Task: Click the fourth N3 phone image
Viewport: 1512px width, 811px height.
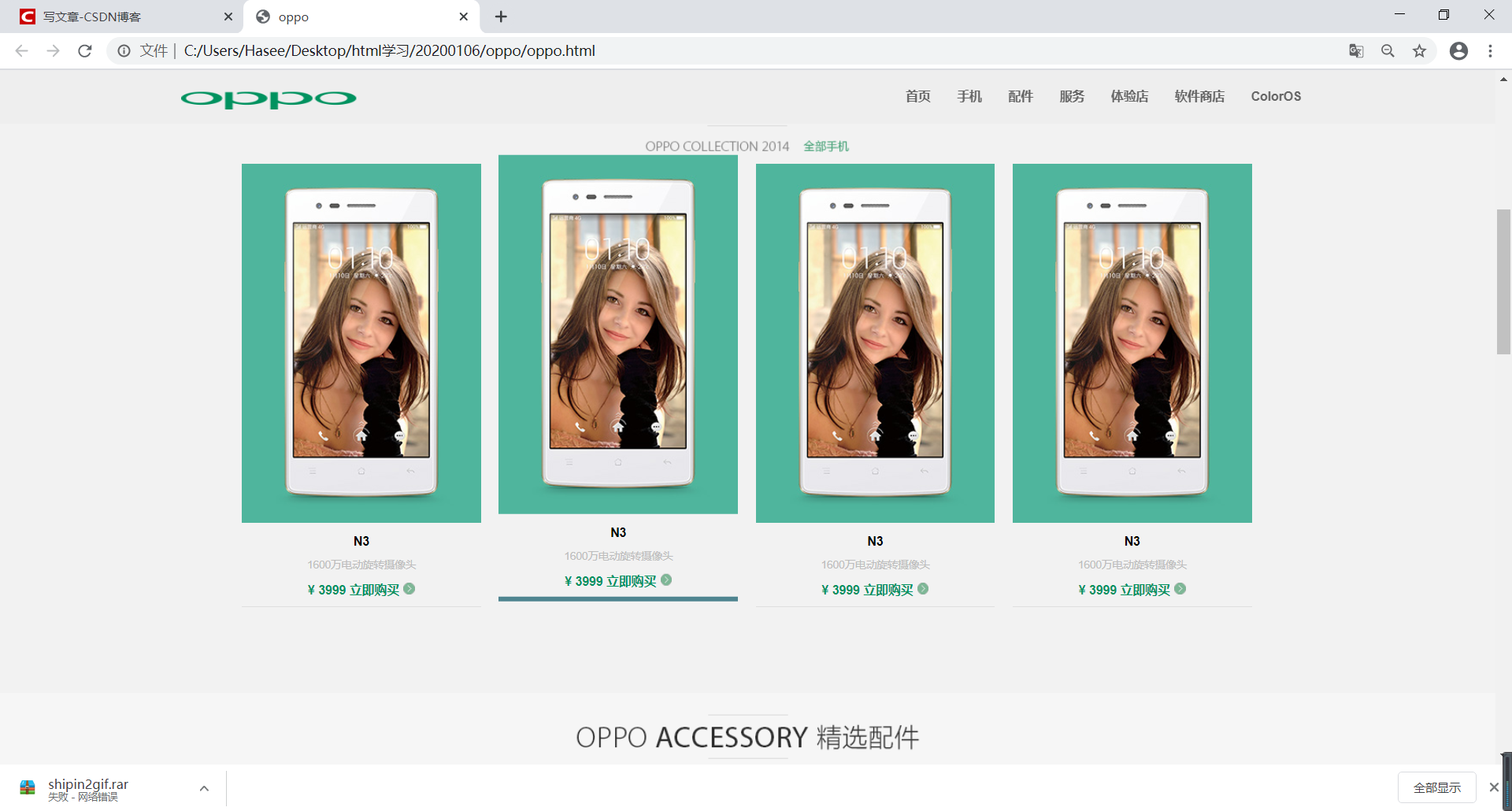Action: pos(1132,343)
